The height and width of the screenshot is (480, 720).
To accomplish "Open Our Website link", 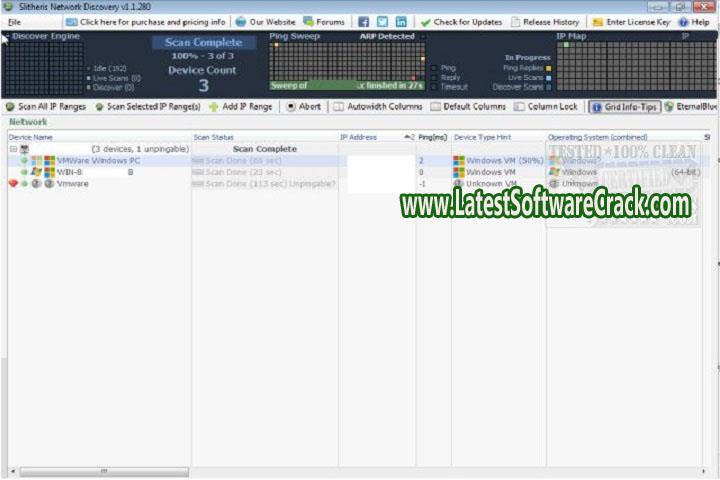I will tap(265, 22).
